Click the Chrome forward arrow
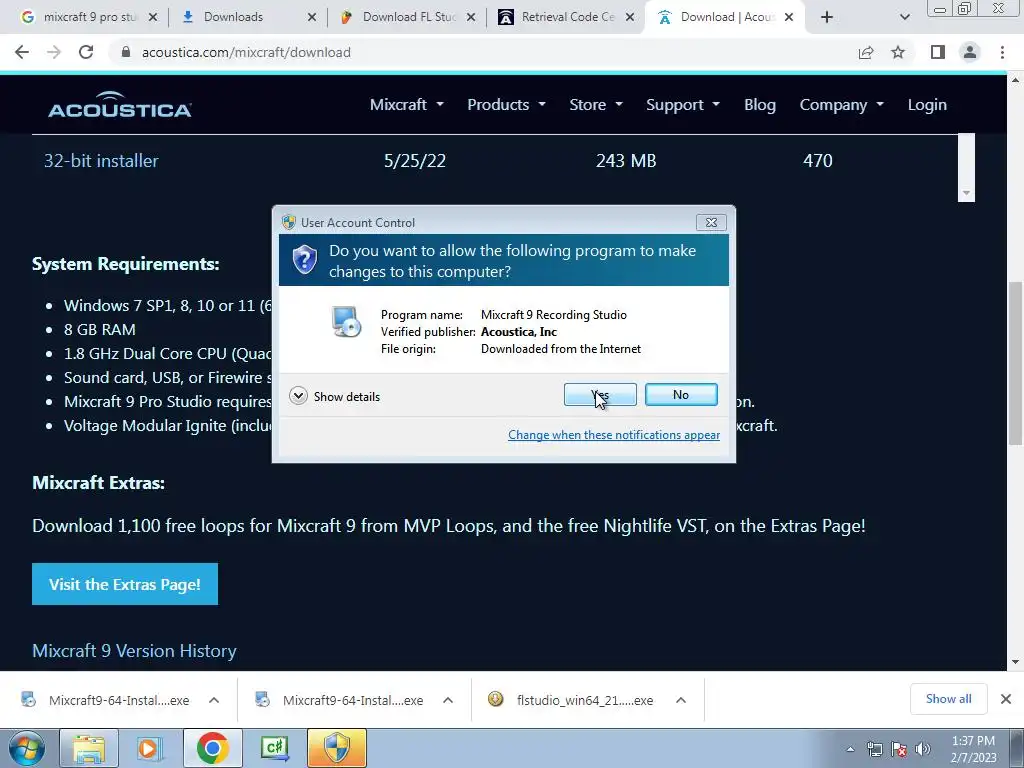 click(54, 52)
